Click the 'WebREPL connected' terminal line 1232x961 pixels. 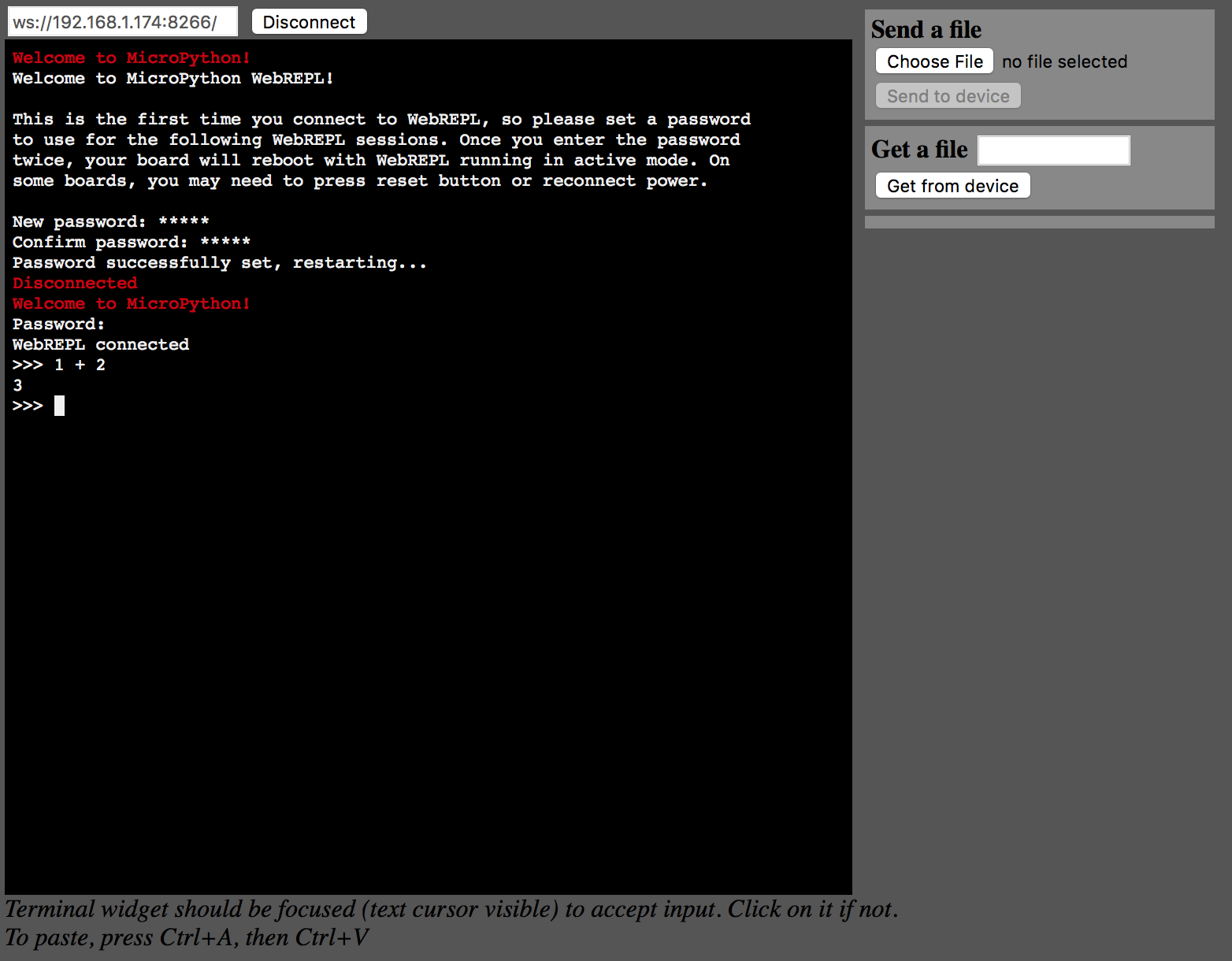click(101, 344)
